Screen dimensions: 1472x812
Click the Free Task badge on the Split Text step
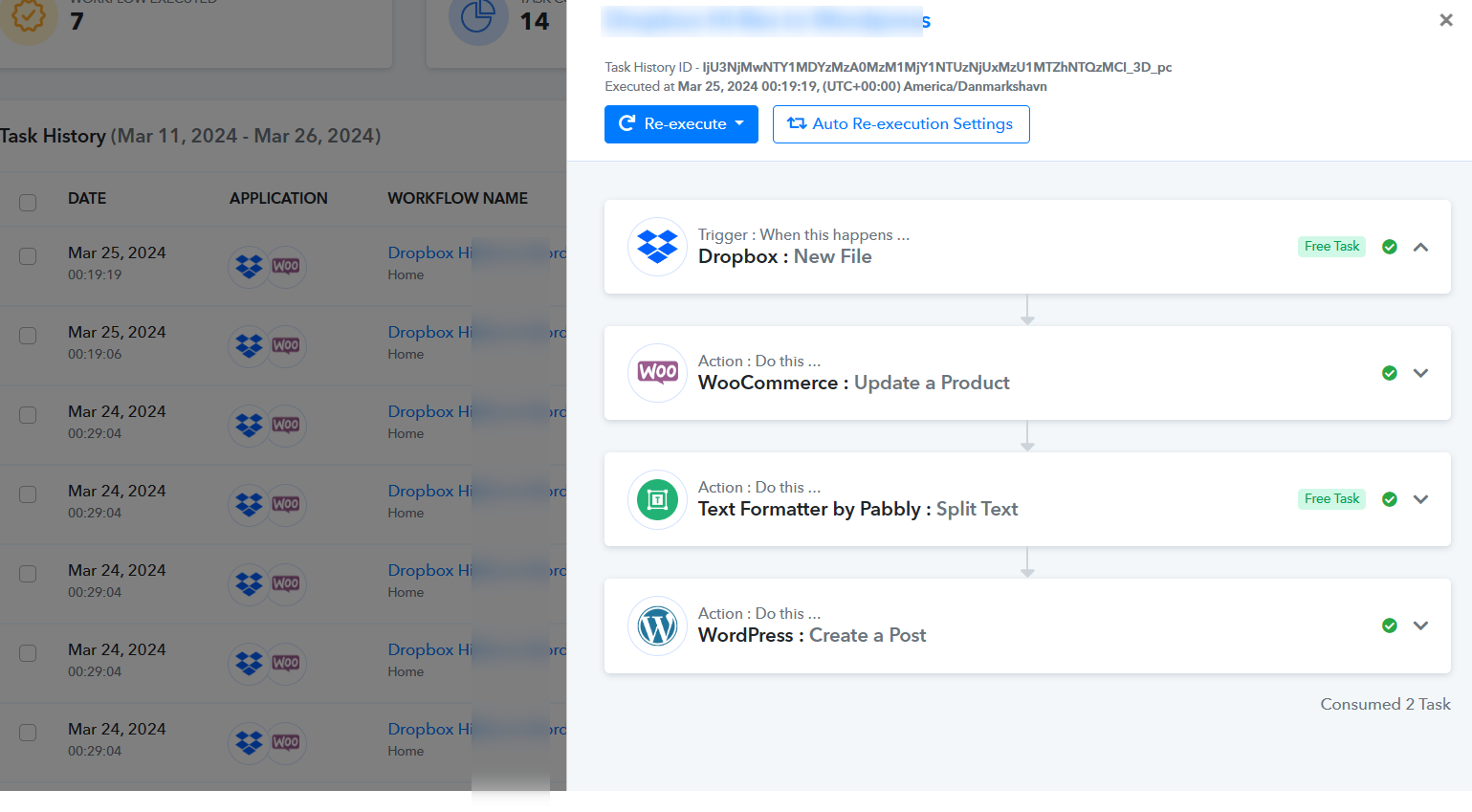(1331, 499)
